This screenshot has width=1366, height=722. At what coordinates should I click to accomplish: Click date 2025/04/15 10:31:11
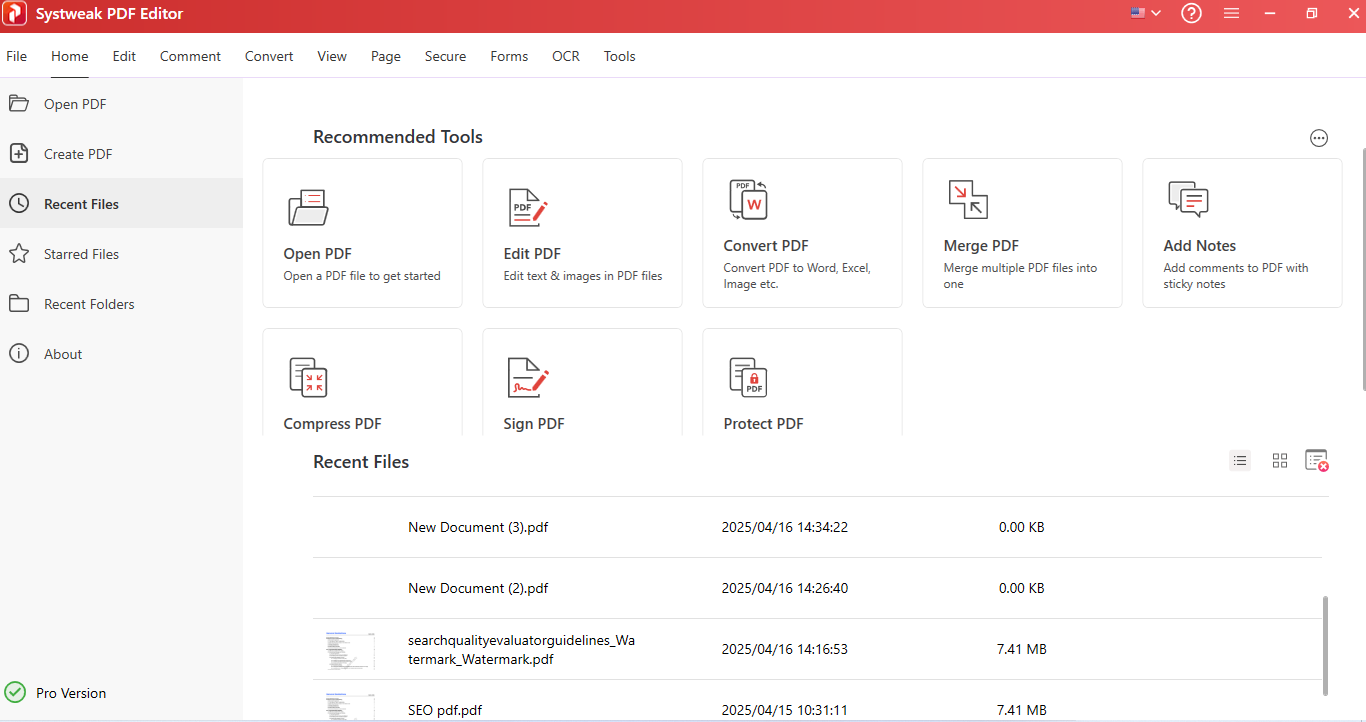click(785, 710)
